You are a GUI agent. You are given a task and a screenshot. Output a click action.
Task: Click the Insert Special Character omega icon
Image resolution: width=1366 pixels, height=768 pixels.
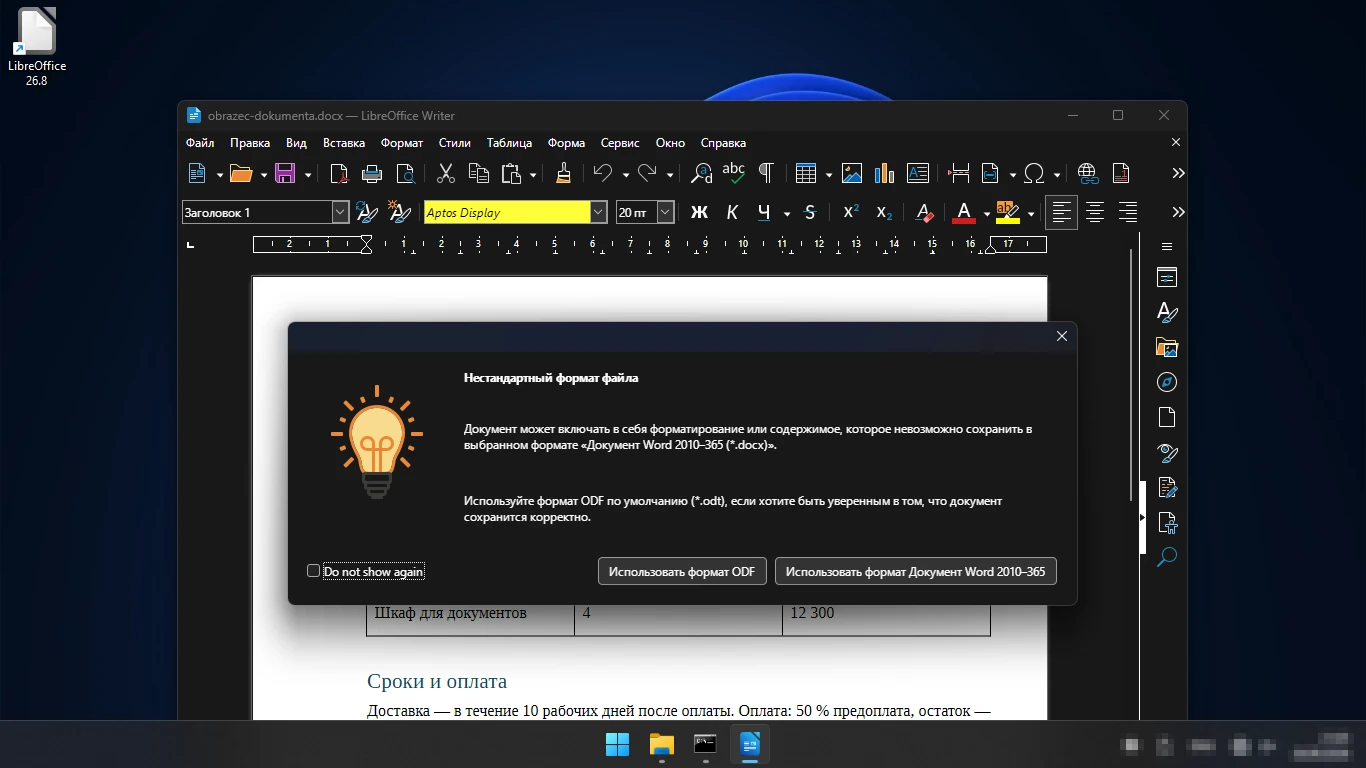point(1034,173)
